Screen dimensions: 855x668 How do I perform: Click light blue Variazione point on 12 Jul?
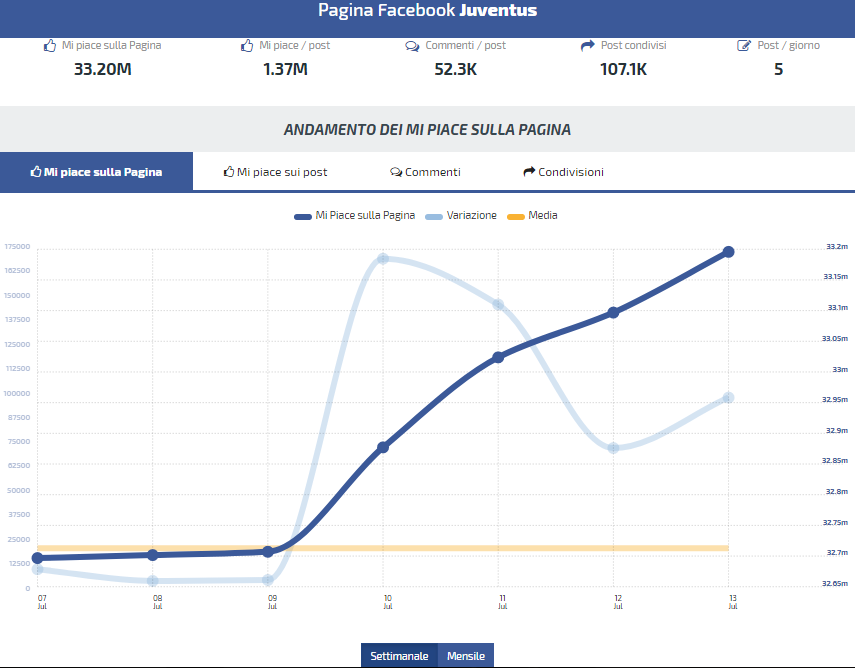613,448
